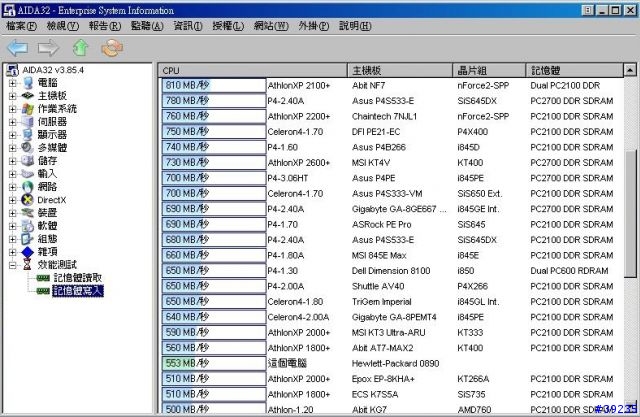Expand the 多媒體 tree node
640x417 pixels.
pyautogui.click(x=12, y=148)
